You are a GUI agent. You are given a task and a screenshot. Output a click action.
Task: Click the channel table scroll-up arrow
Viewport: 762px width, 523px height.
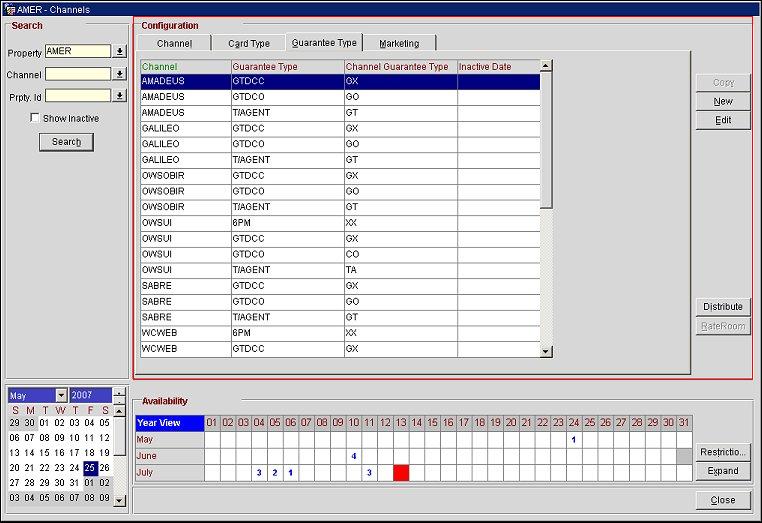546,66
